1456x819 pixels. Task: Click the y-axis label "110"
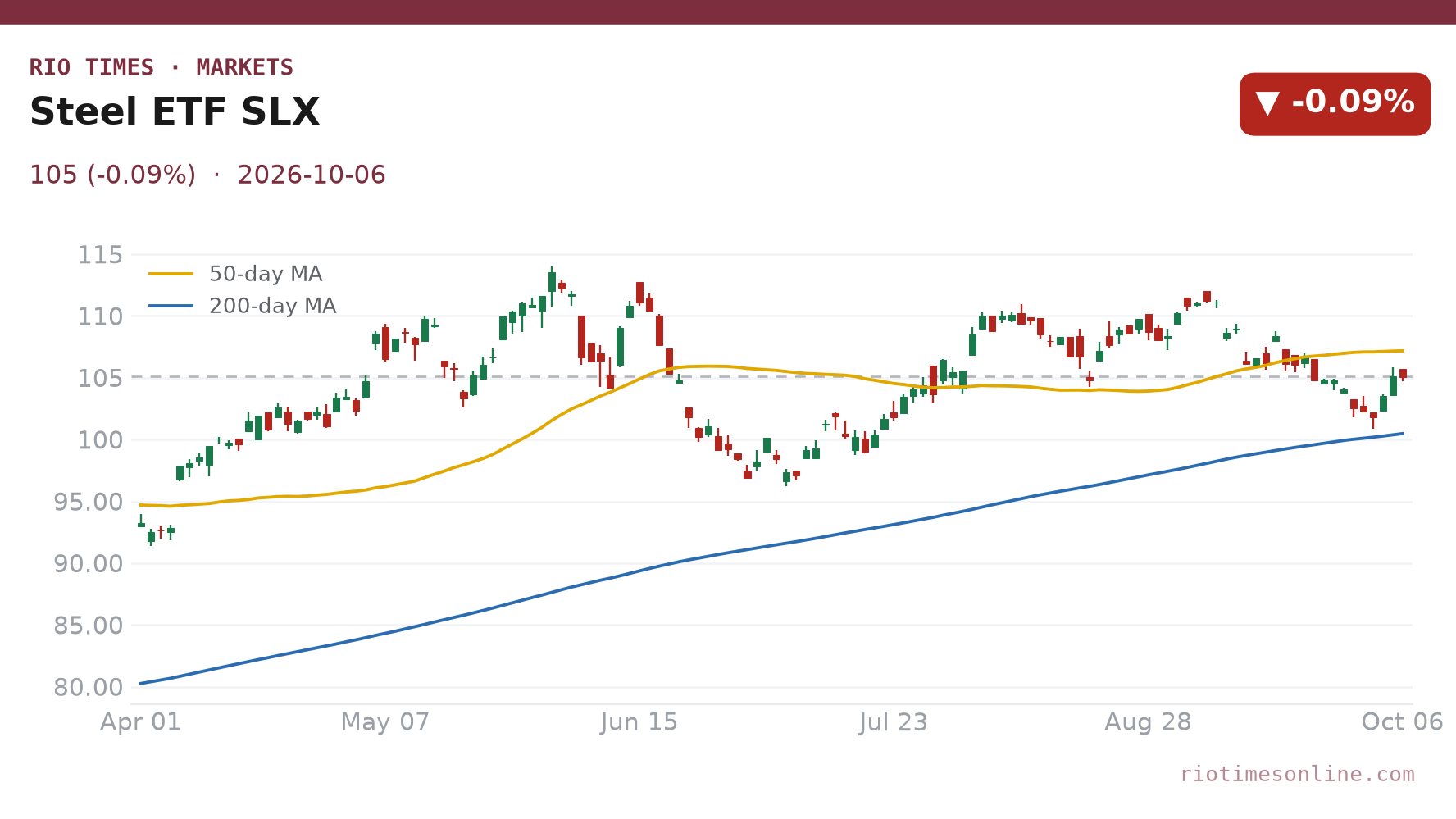pyautogui.click(x=100, y=316)
